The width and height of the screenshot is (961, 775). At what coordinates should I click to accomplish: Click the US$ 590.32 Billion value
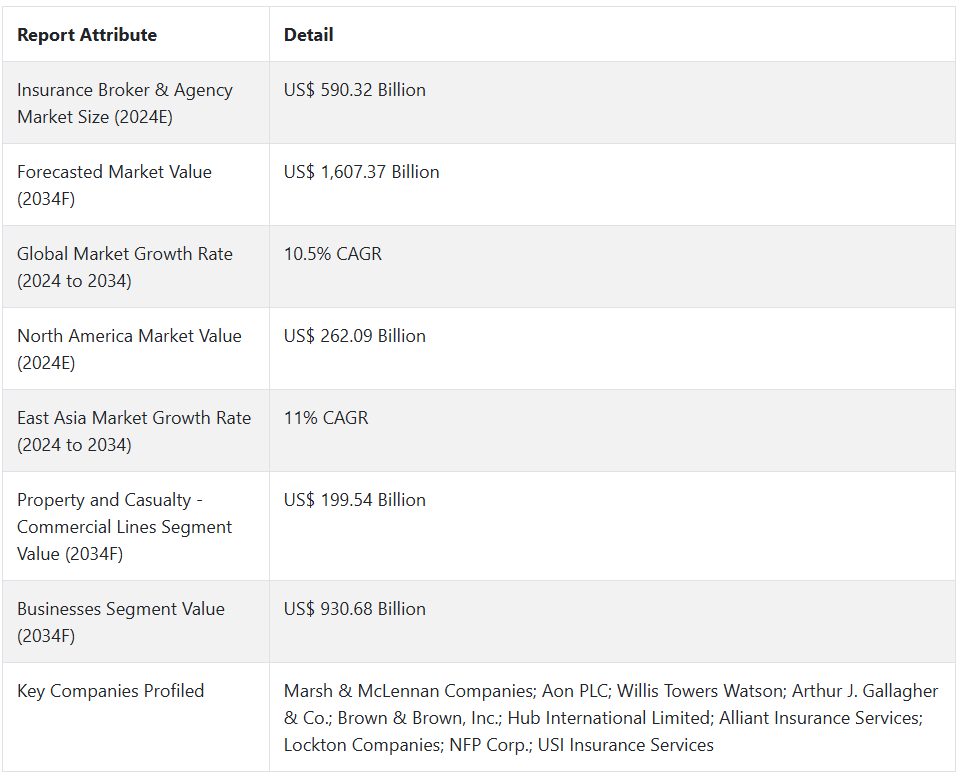pyautogui.click(x=355, y=90)
